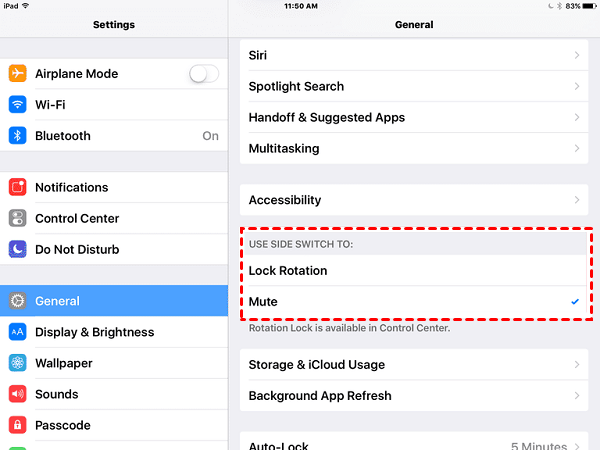Screen dimensions: 600x450
Task: Tap the Do Not Disturb moon icon
Action: 18,249
